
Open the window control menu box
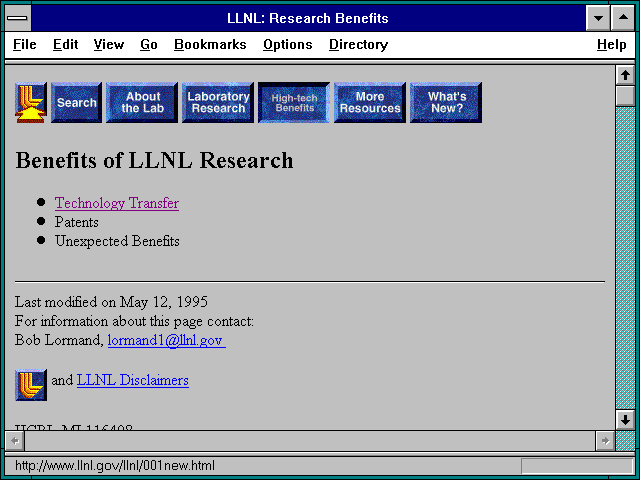point(18,18)
